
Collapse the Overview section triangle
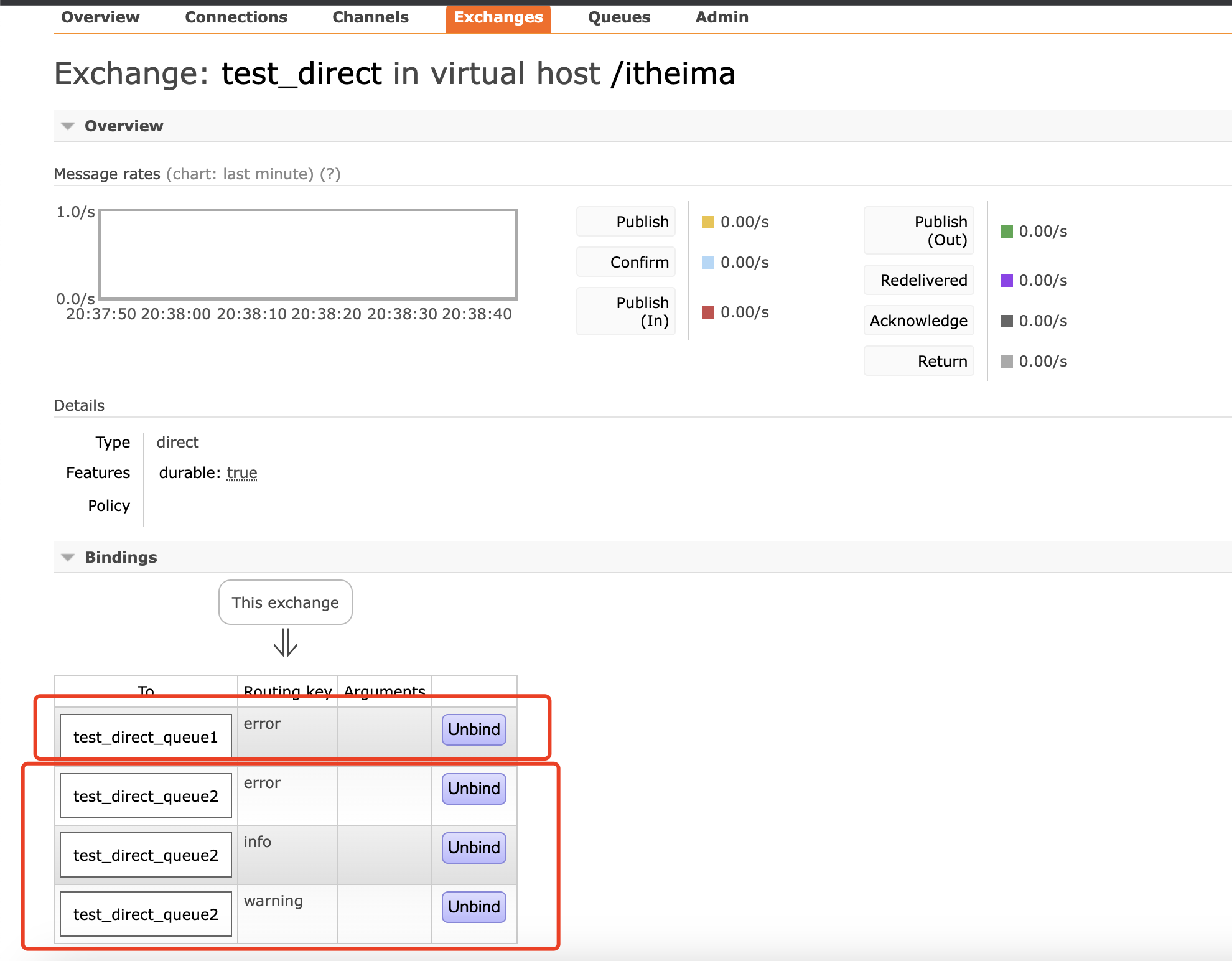[68, 126]
